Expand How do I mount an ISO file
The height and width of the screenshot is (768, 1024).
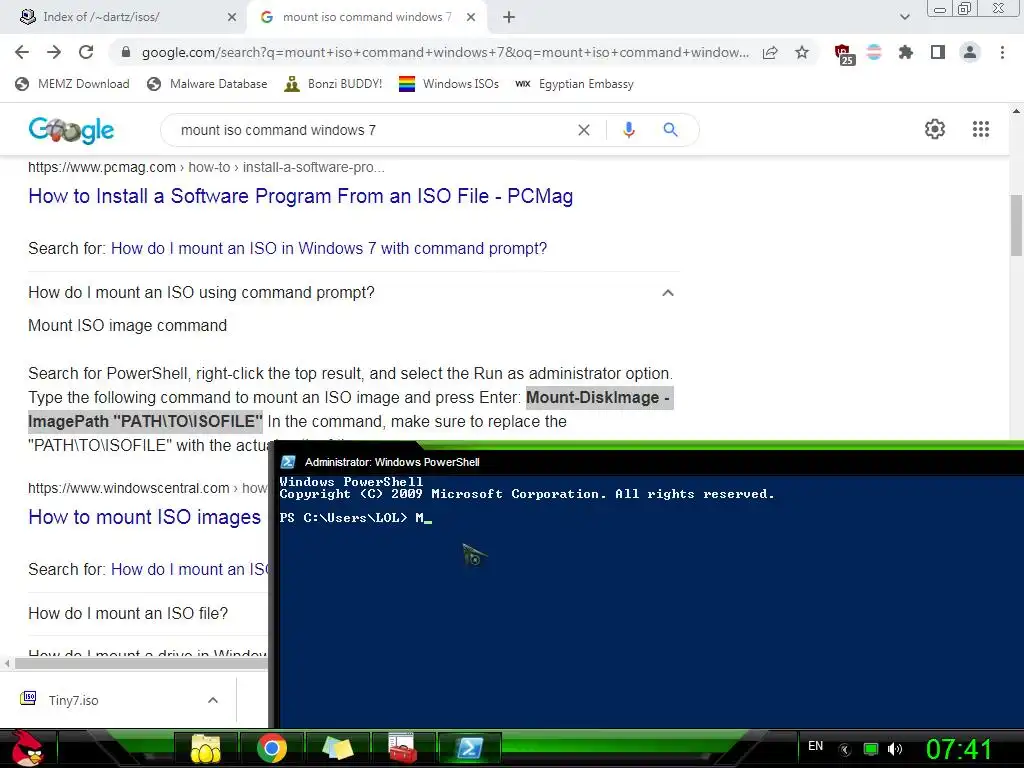point(128,613)
